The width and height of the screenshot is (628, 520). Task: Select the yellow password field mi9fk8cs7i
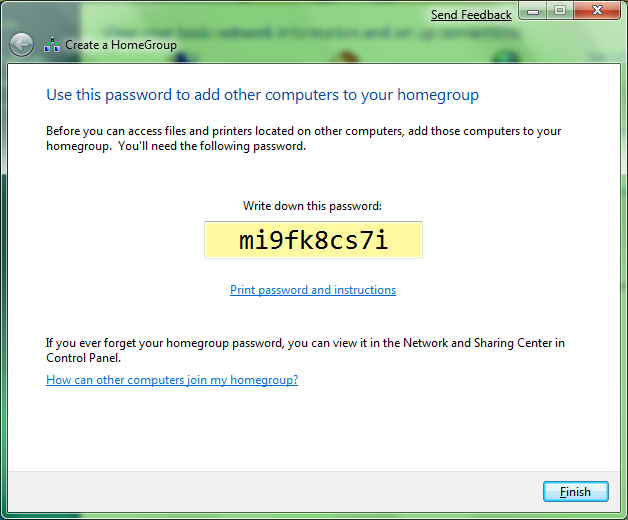[x=313, y=240]
